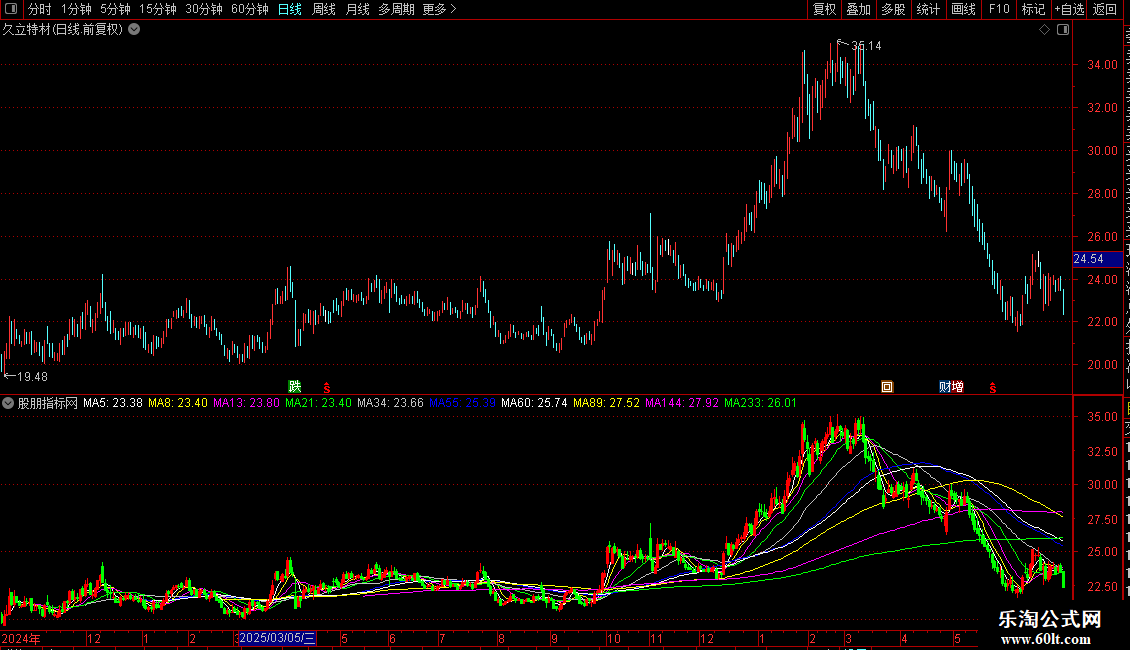Click the 财增 info marker
This screenshot has width=1130, height=650.
click(x=951, y=387)
